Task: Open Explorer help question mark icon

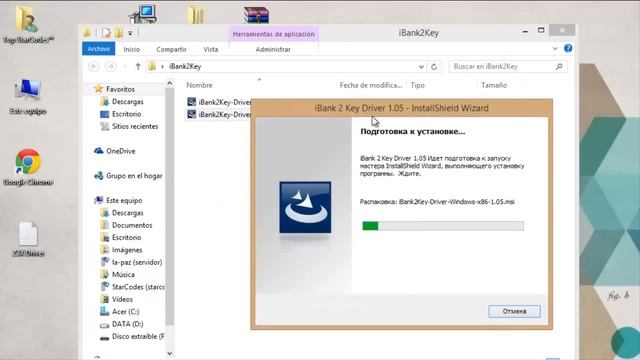Action: pos(568,48)
